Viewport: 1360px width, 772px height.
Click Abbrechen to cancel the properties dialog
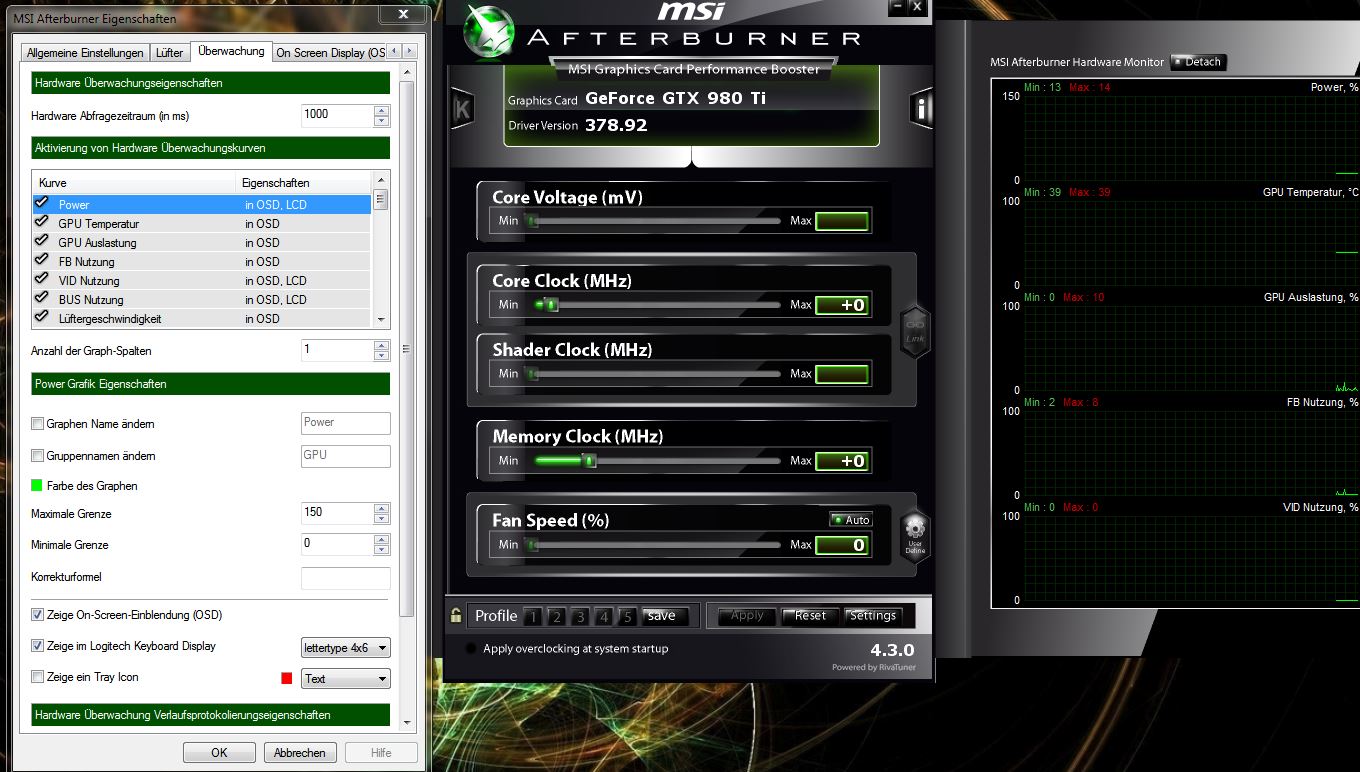click(x=300, y=753)
